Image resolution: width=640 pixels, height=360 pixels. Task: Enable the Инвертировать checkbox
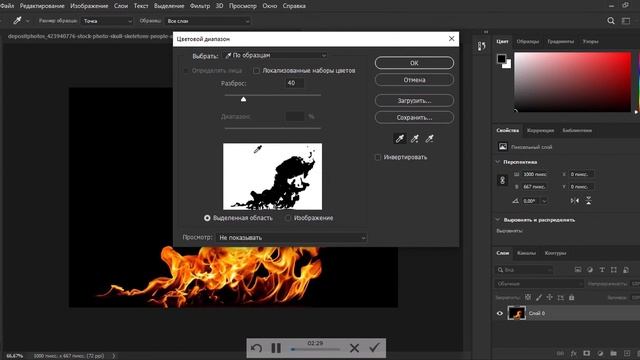(x=378, y=157)
